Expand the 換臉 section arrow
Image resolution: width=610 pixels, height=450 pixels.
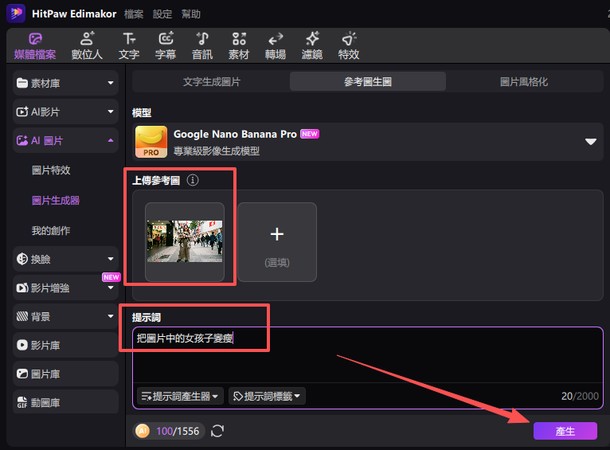(x=110, y=259)
